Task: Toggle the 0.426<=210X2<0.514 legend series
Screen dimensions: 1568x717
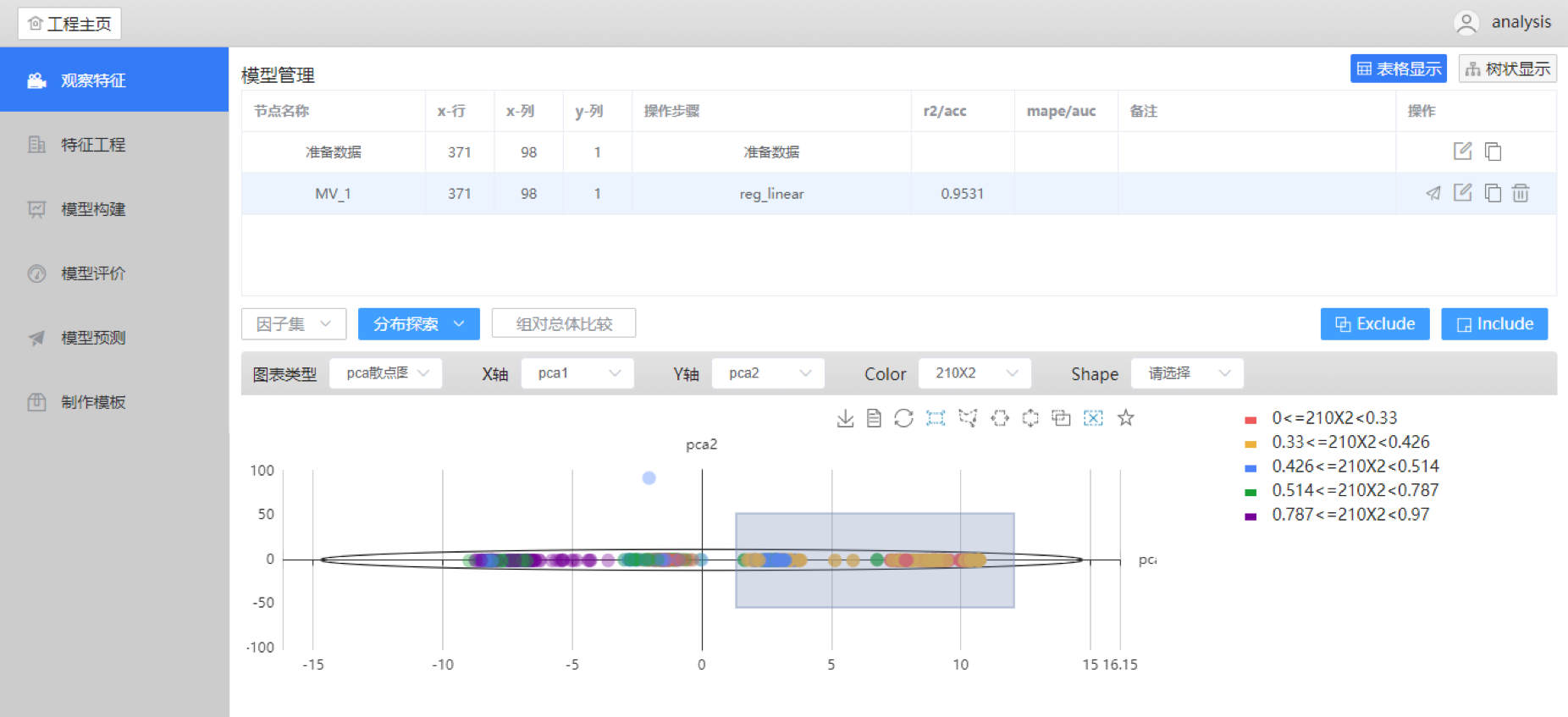Action: pos(1355,466)
